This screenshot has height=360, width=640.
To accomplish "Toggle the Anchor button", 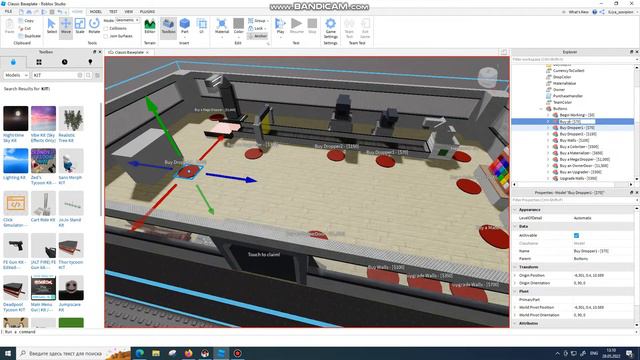I will coord(258,36).
